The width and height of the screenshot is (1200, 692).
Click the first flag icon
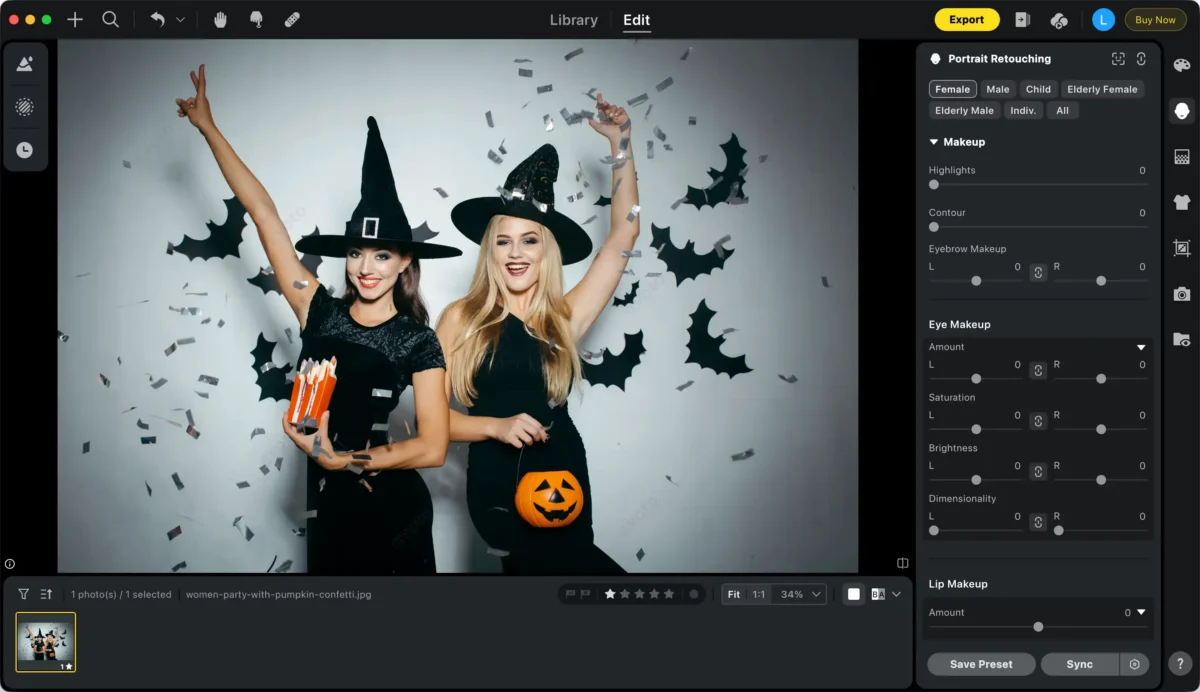571,594
